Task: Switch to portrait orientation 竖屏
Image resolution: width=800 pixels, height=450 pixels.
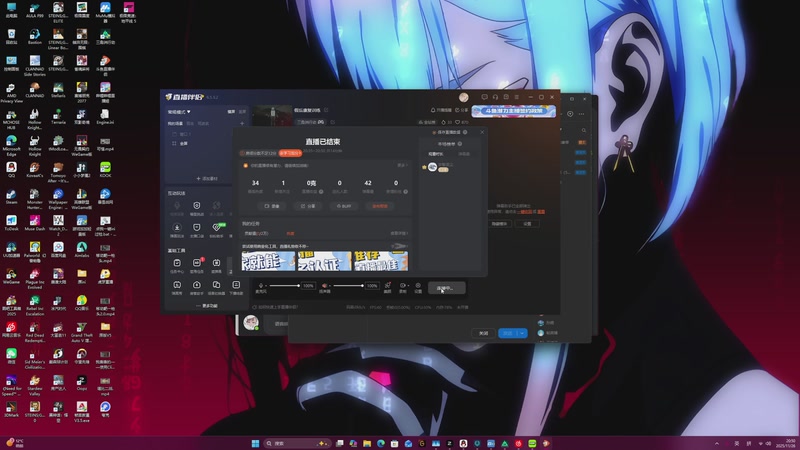Action: tap(242, 111)
